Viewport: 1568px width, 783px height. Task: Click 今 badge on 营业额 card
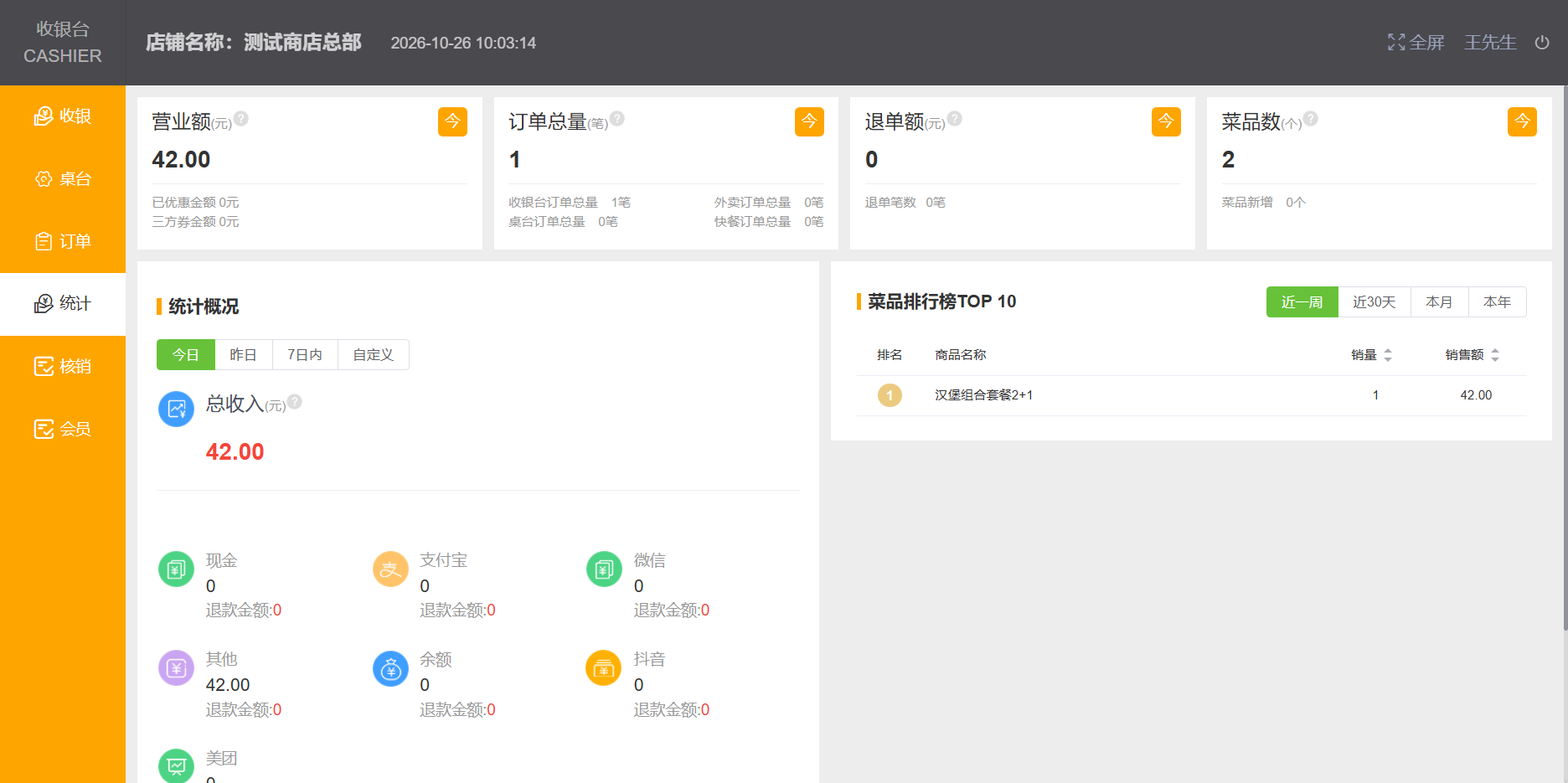[x=452, y=121]
